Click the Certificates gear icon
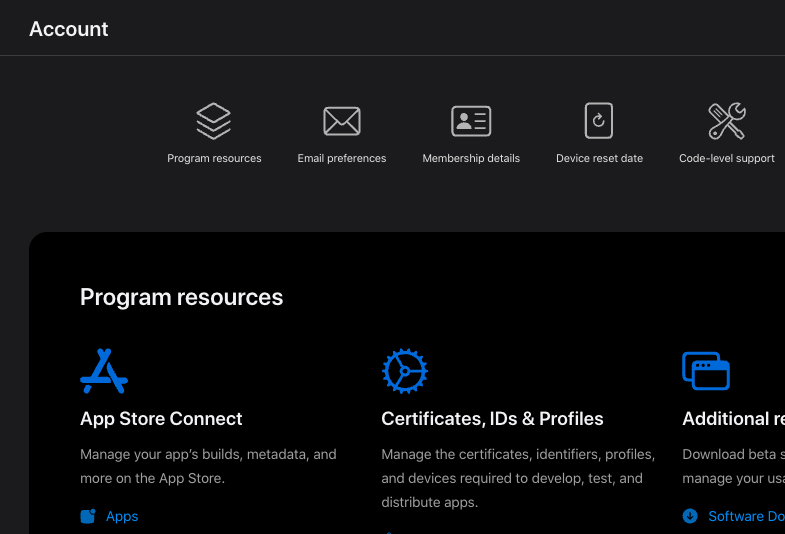 (x=405, y=371)
